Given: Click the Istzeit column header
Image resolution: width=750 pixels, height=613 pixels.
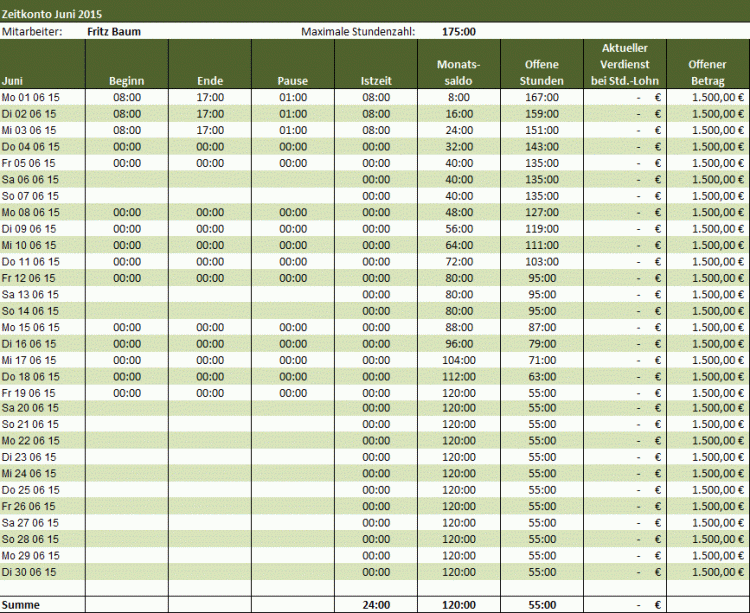Looking at the screenshot, I should coord(376,81).
